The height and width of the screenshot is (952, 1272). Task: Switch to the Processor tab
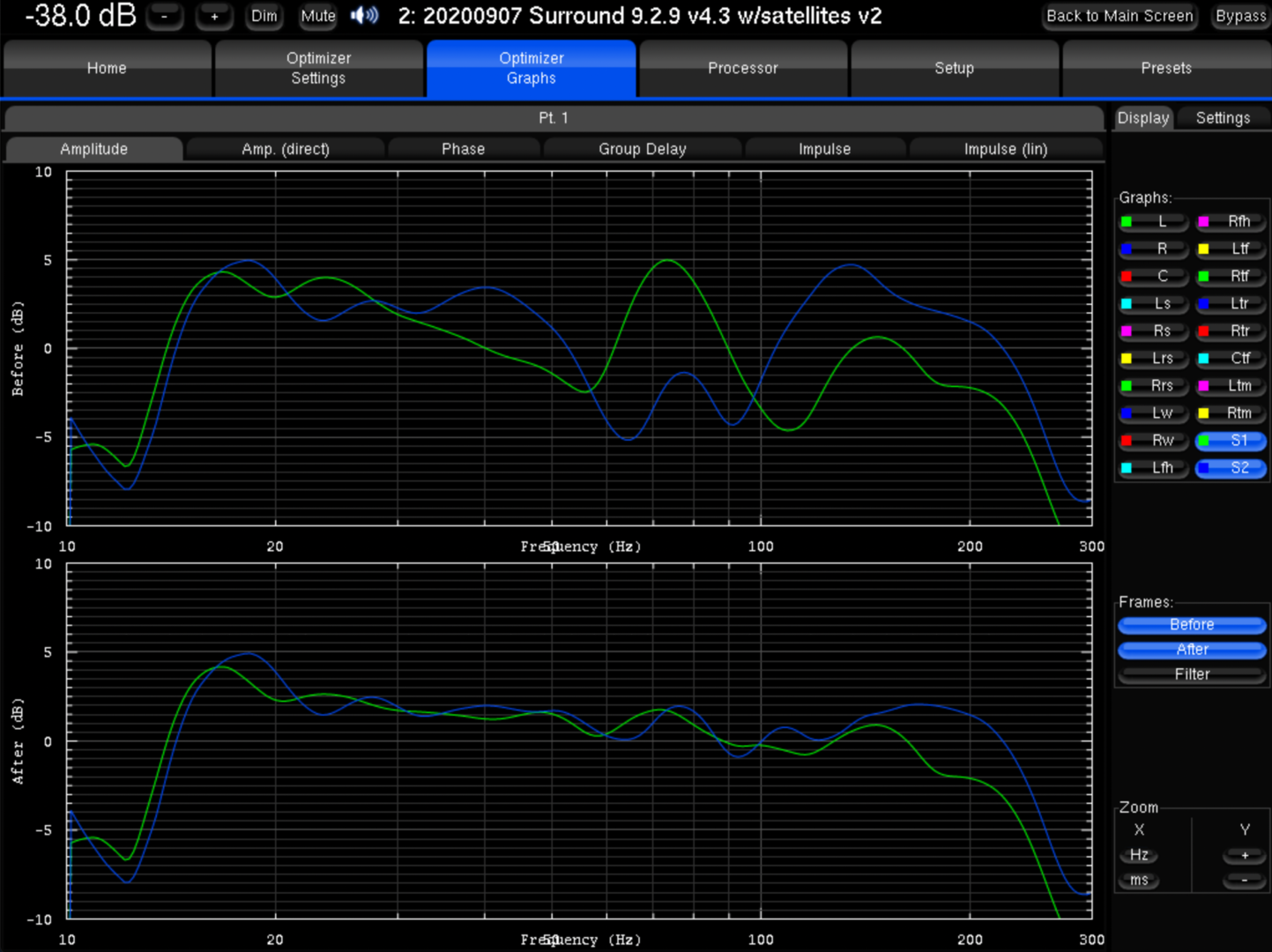[743, 68]
